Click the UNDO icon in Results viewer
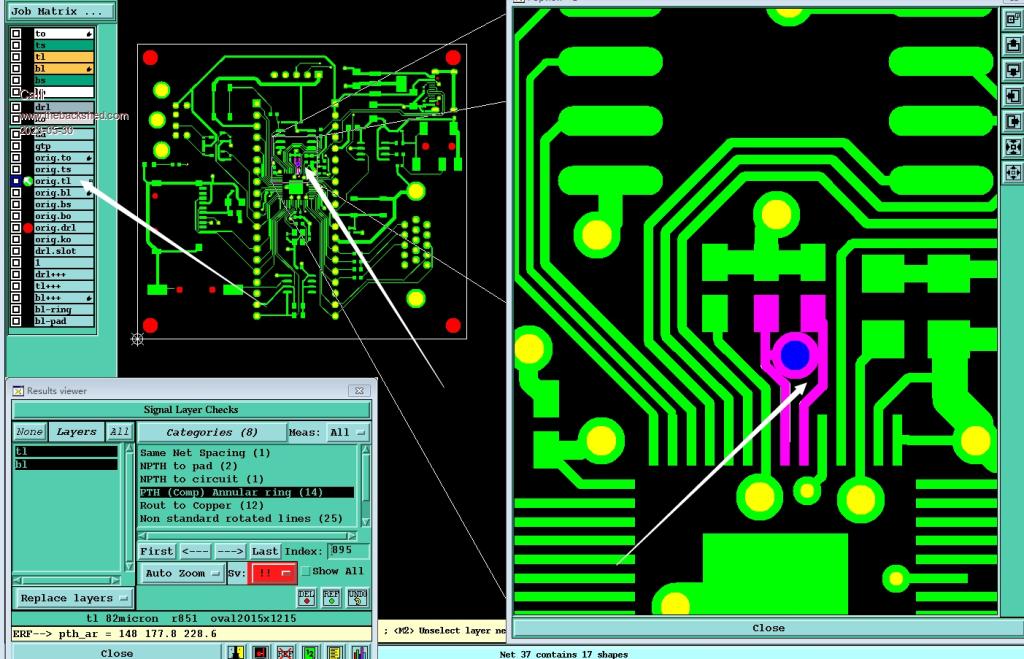Image resolution: width=1024 pixels, height=659 pixels. (x=358, y=597)
